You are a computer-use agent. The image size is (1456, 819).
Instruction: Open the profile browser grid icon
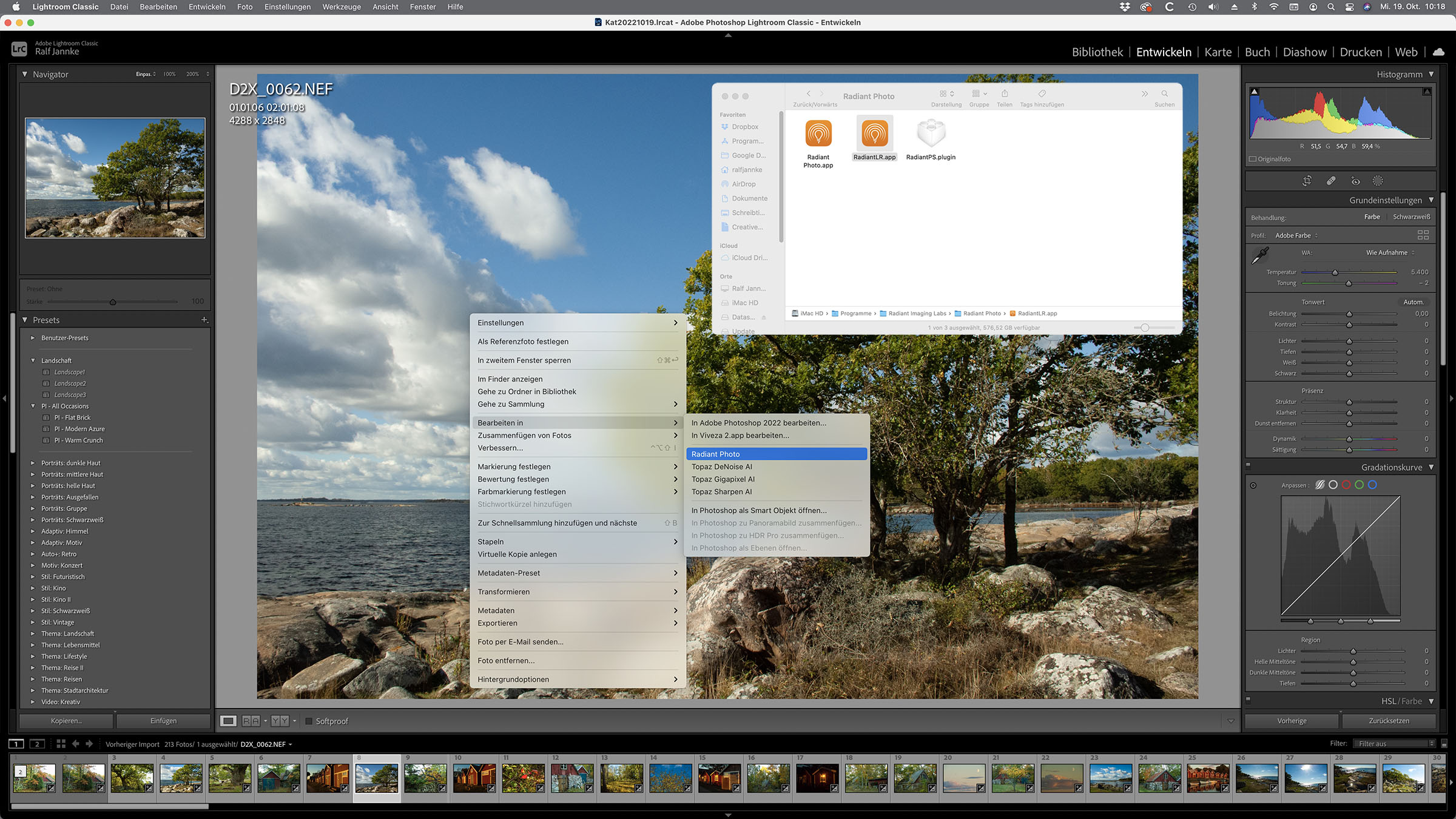click(x=1423, y=235)
